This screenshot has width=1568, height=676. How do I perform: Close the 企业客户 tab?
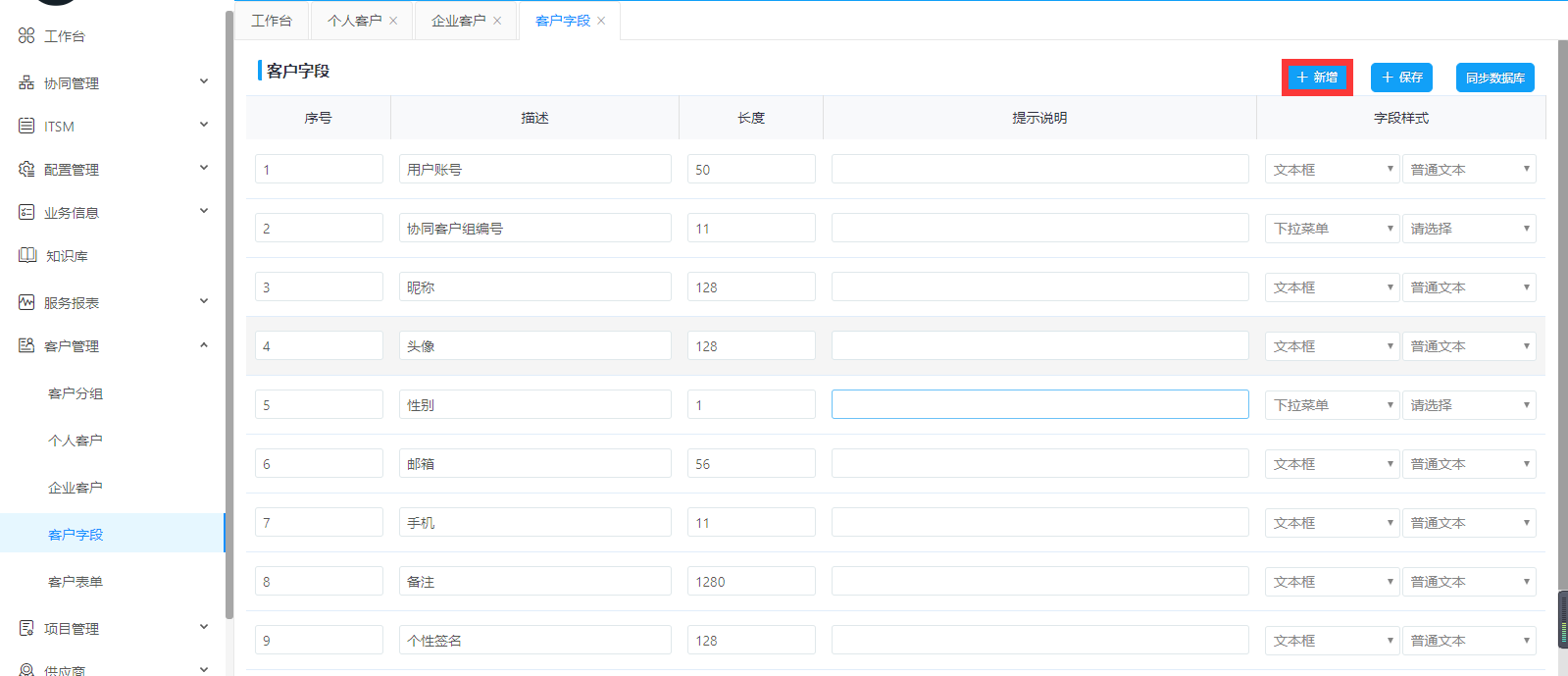[497, 21]
